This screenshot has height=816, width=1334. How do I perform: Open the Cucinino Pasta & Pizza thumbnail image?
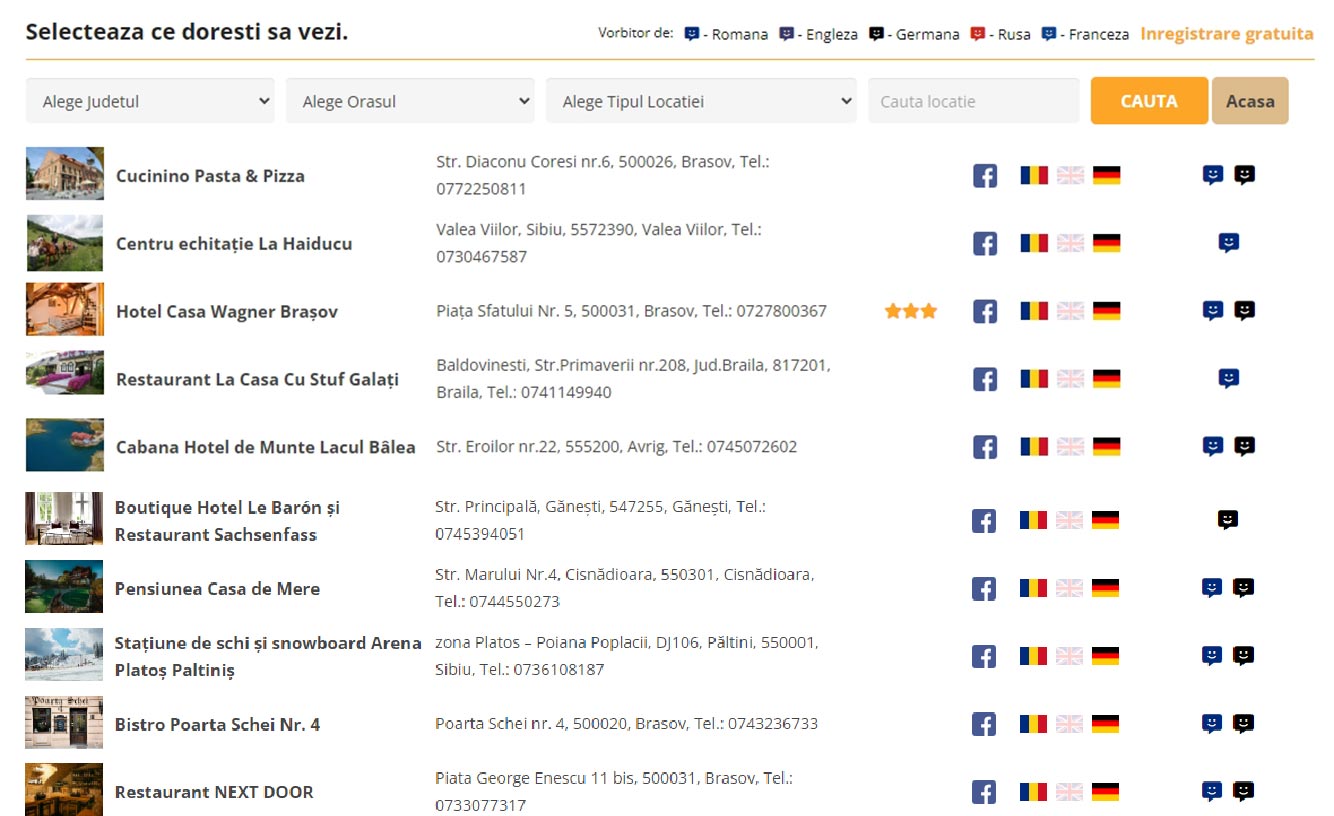[x=65, y=174]
